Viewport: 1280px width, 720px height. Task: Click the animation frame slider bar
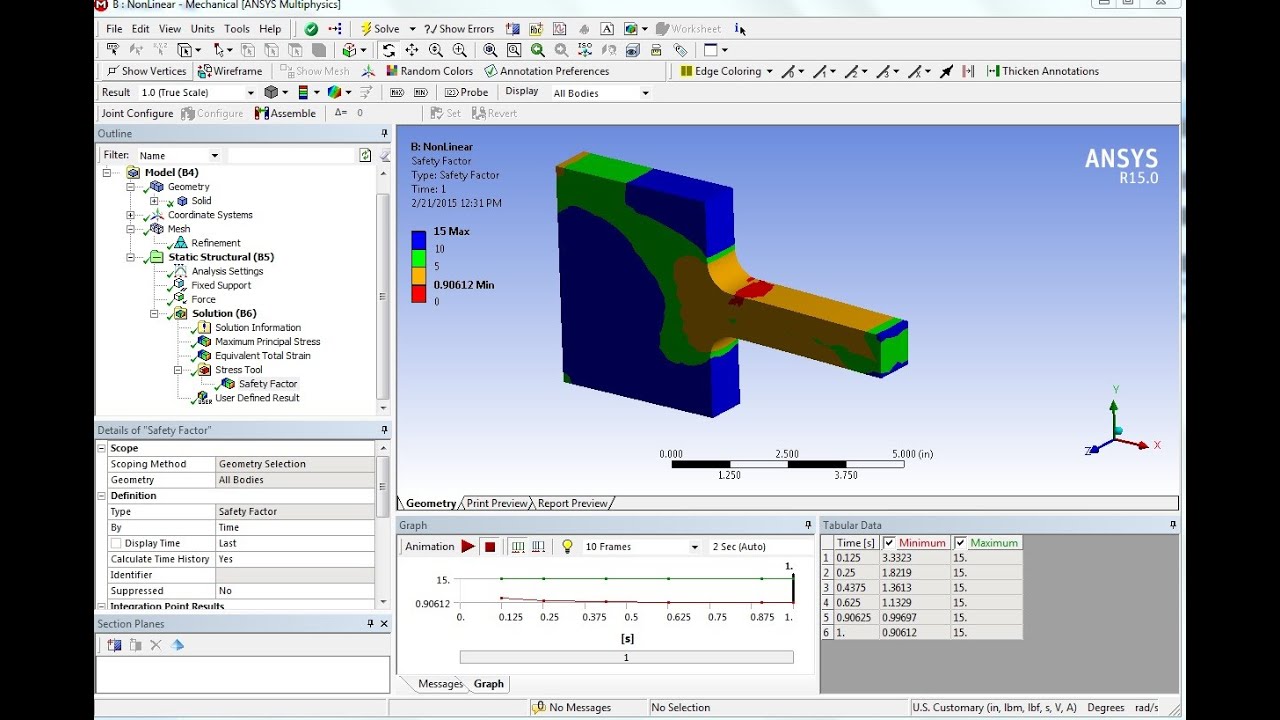click(626, 657)
